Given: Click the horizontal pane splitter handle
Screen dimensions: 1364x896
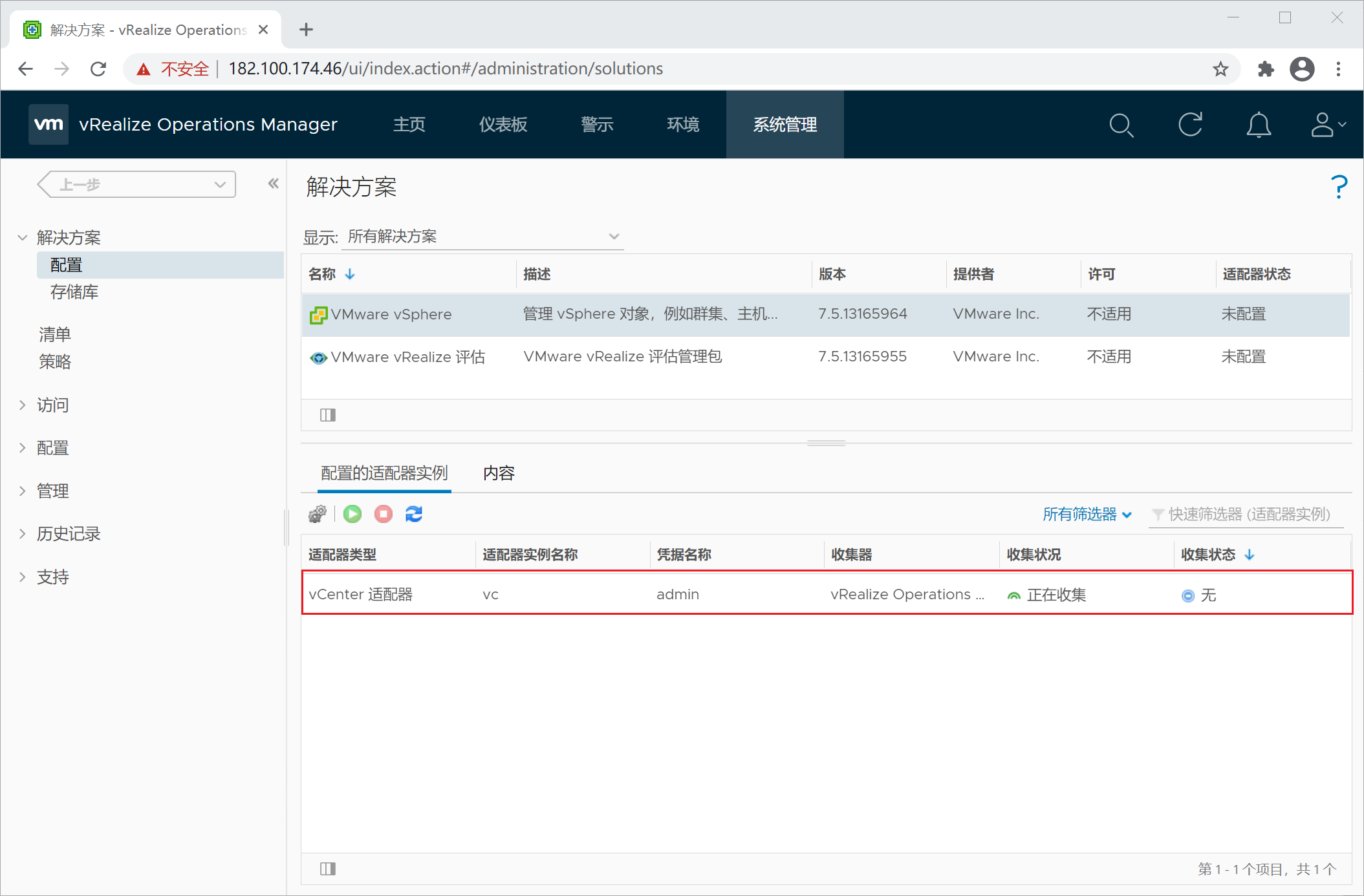Looking at the screenshot, I should (x=827, y=443).
